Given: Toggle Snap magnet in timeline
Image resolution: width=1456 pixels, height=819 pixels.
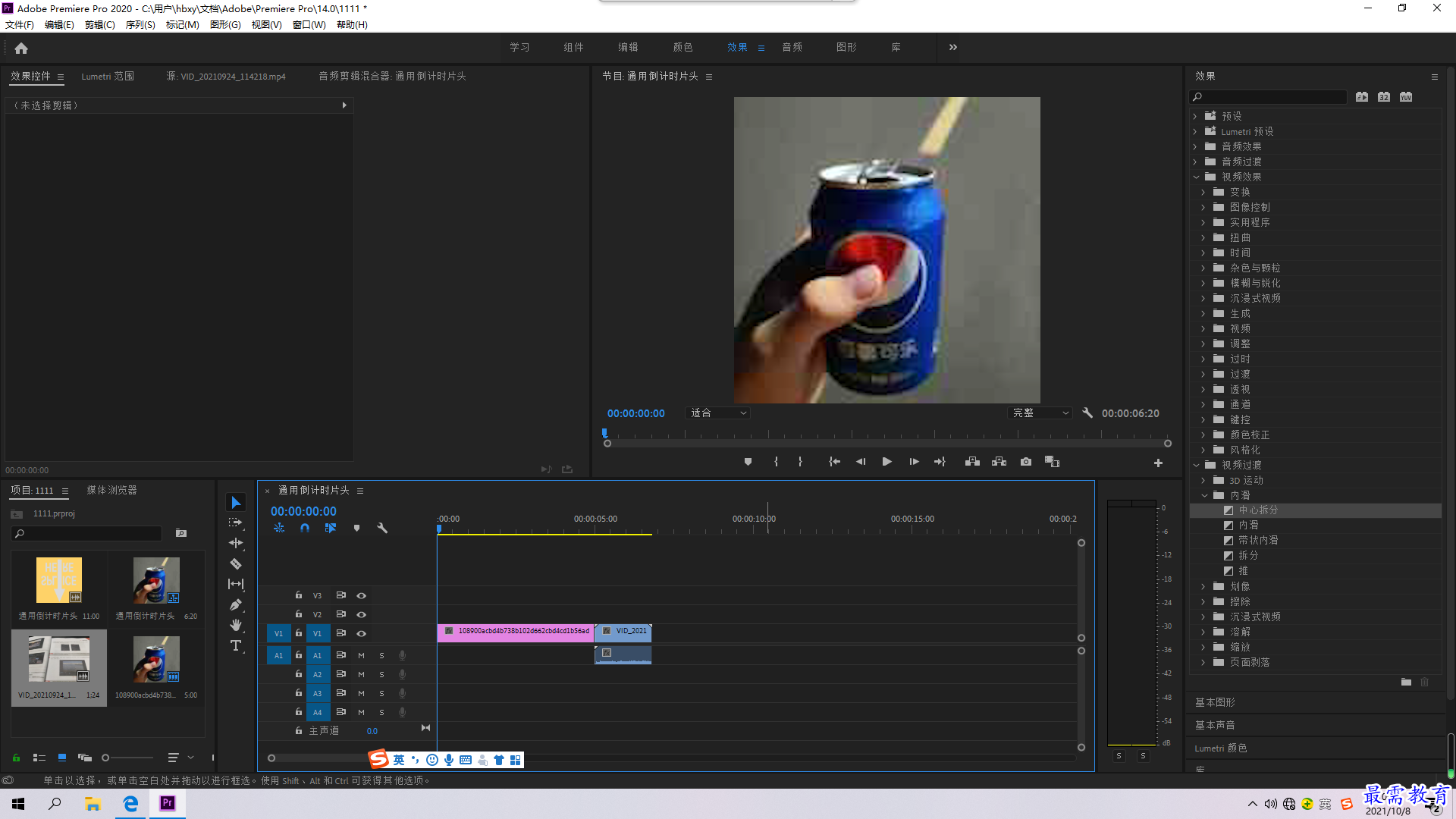Looking at the screenshot, I should tap(305, 528).
